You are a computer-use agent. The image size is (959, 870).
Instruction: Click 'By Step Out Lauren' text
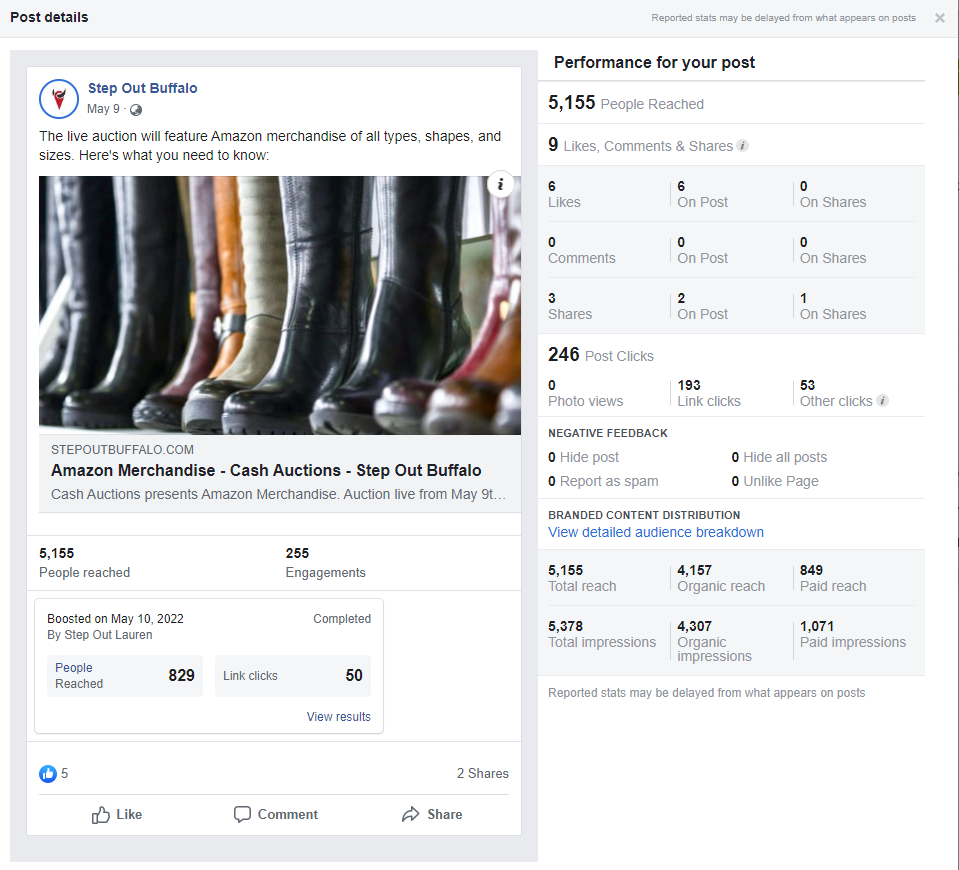click(x=100, y=635)
